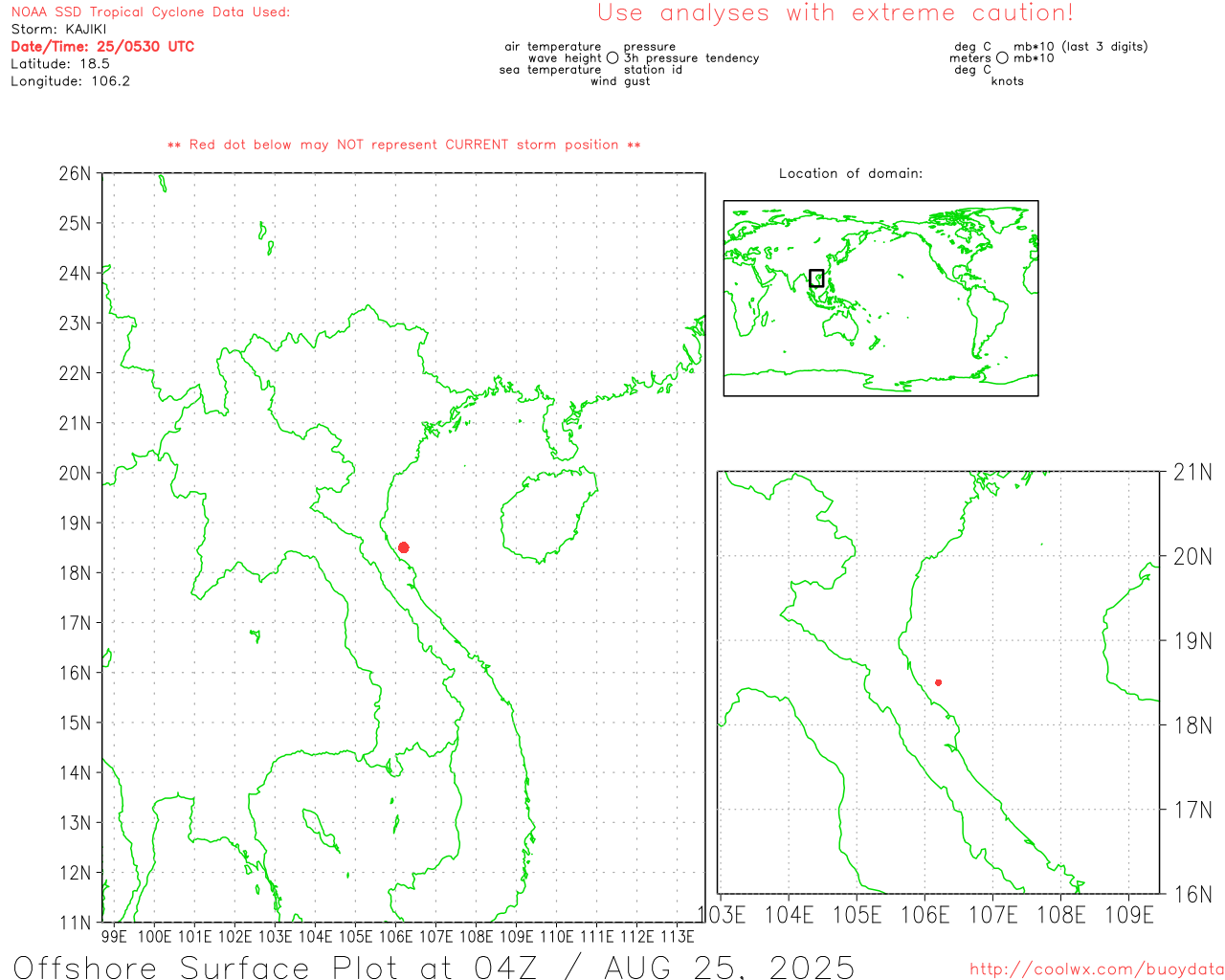Screen dimensions: 1225x980
Task: Click the 103E label on inset map axis
Action: 722,915
